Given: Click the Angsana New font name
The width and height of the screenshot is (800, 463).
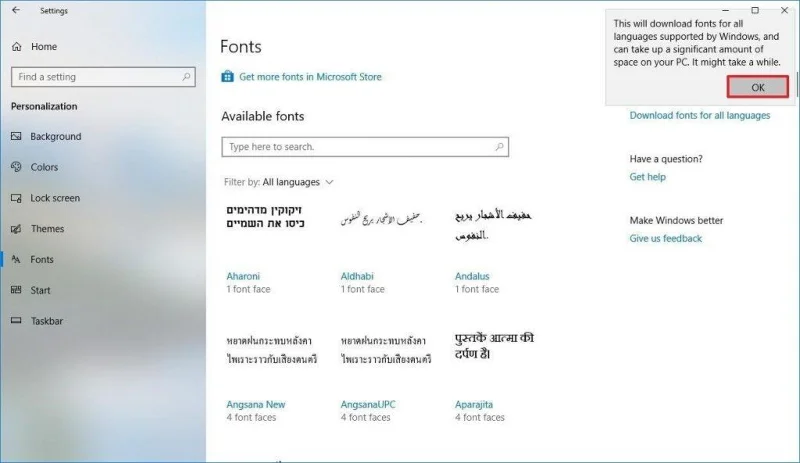Looking at the screenshot, I should coord(256,404).
